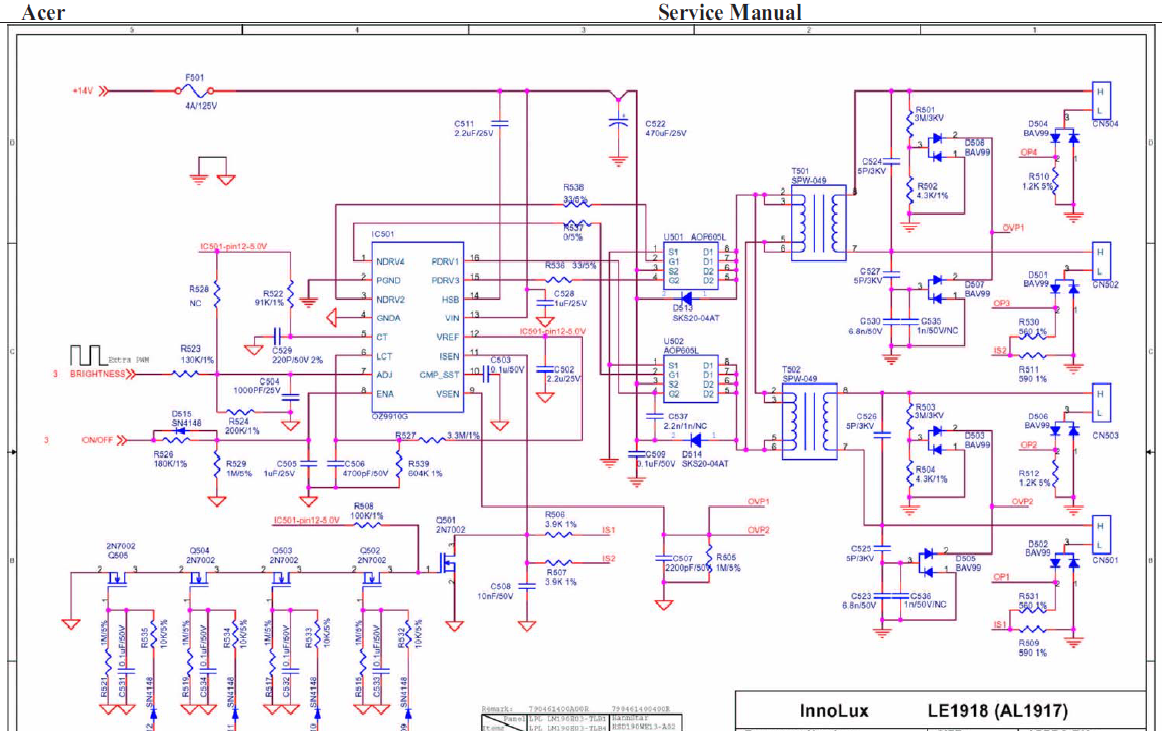Image resolution: width=1162 pixels, height=731 pixels.
Task: Click the CN504 connector label
Action: [x=1105, y=124]
